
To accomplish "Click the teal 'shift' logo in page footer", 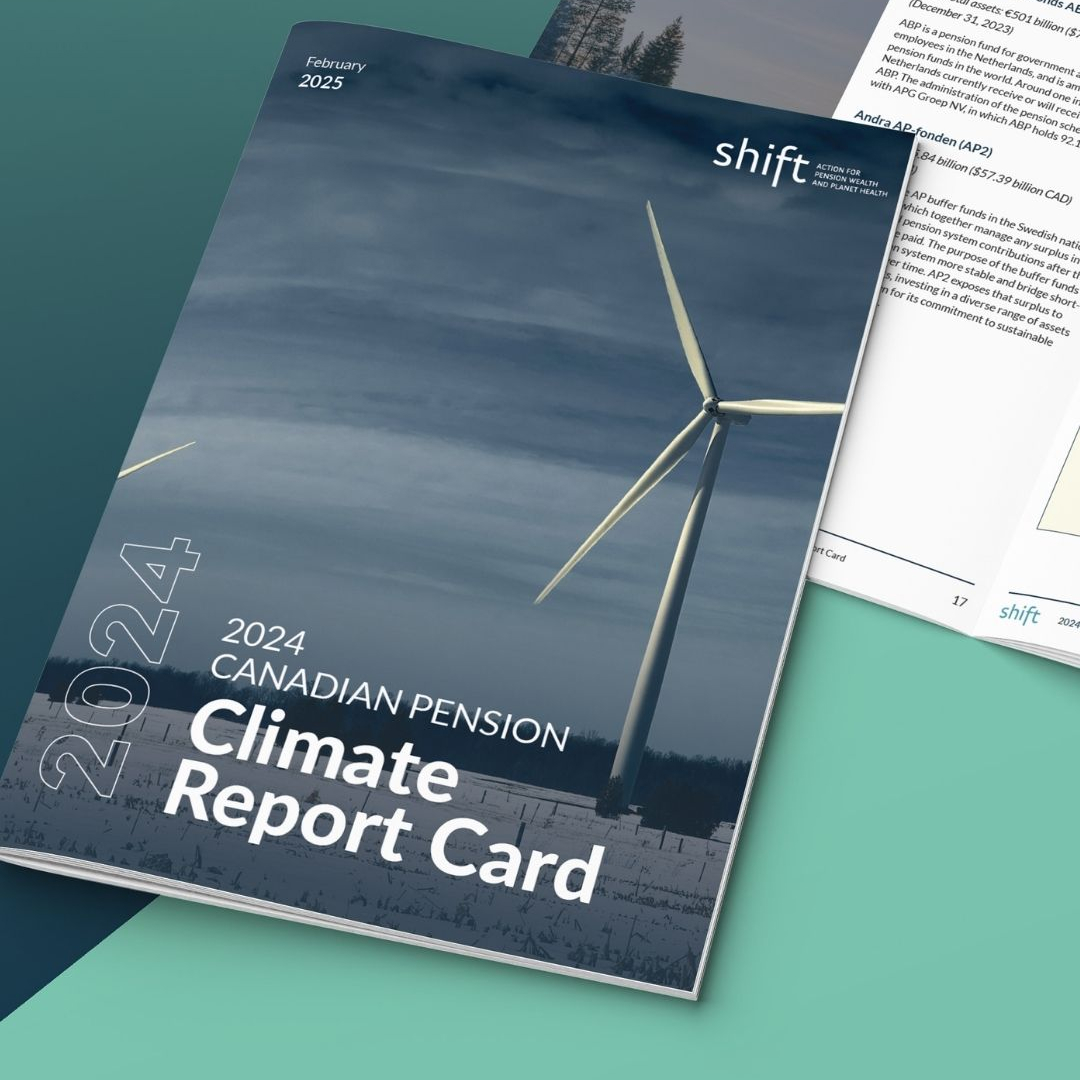I will [1019, 612].
